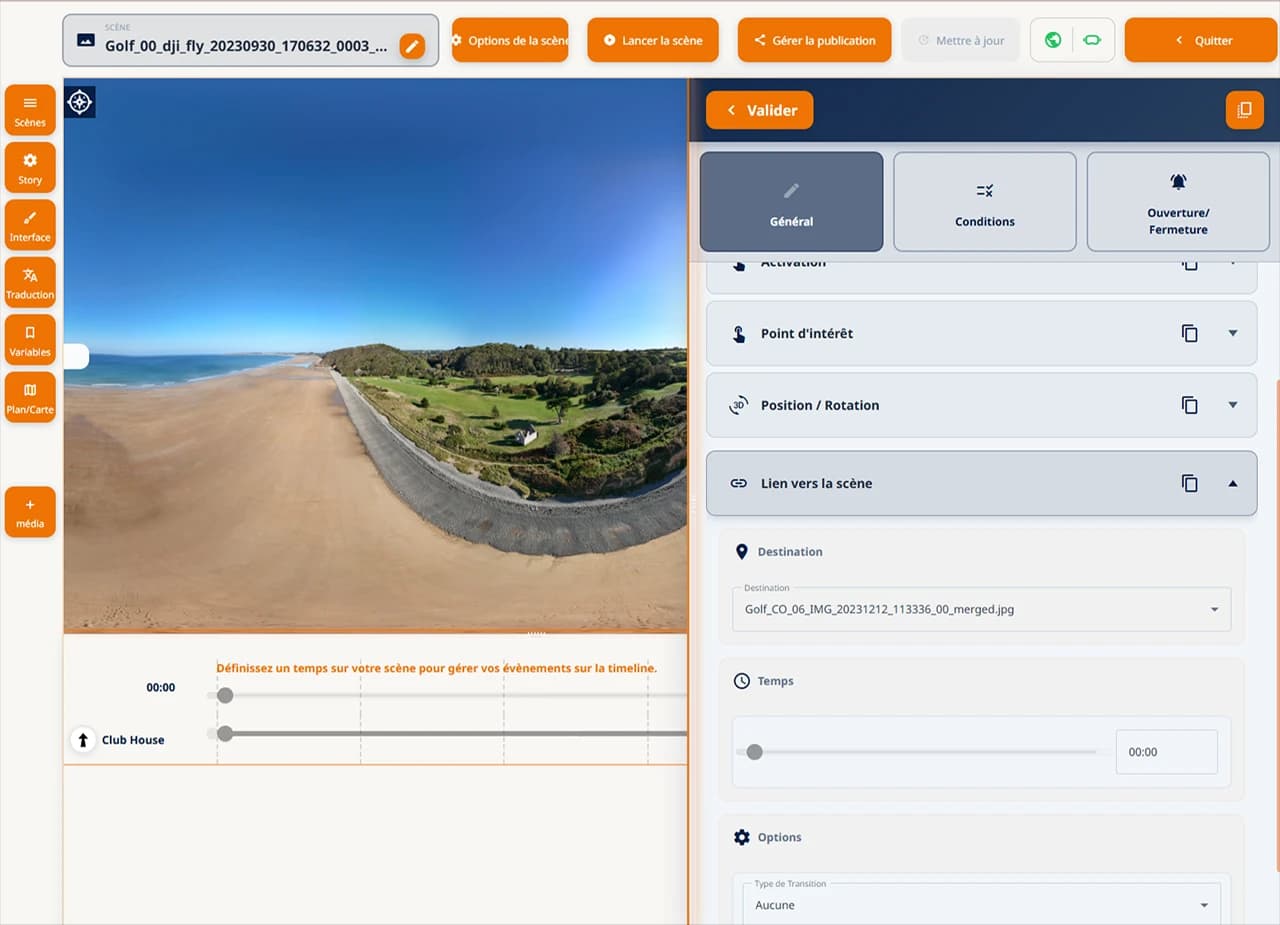Click the Gérer la publication button

[x=814, y=40]
